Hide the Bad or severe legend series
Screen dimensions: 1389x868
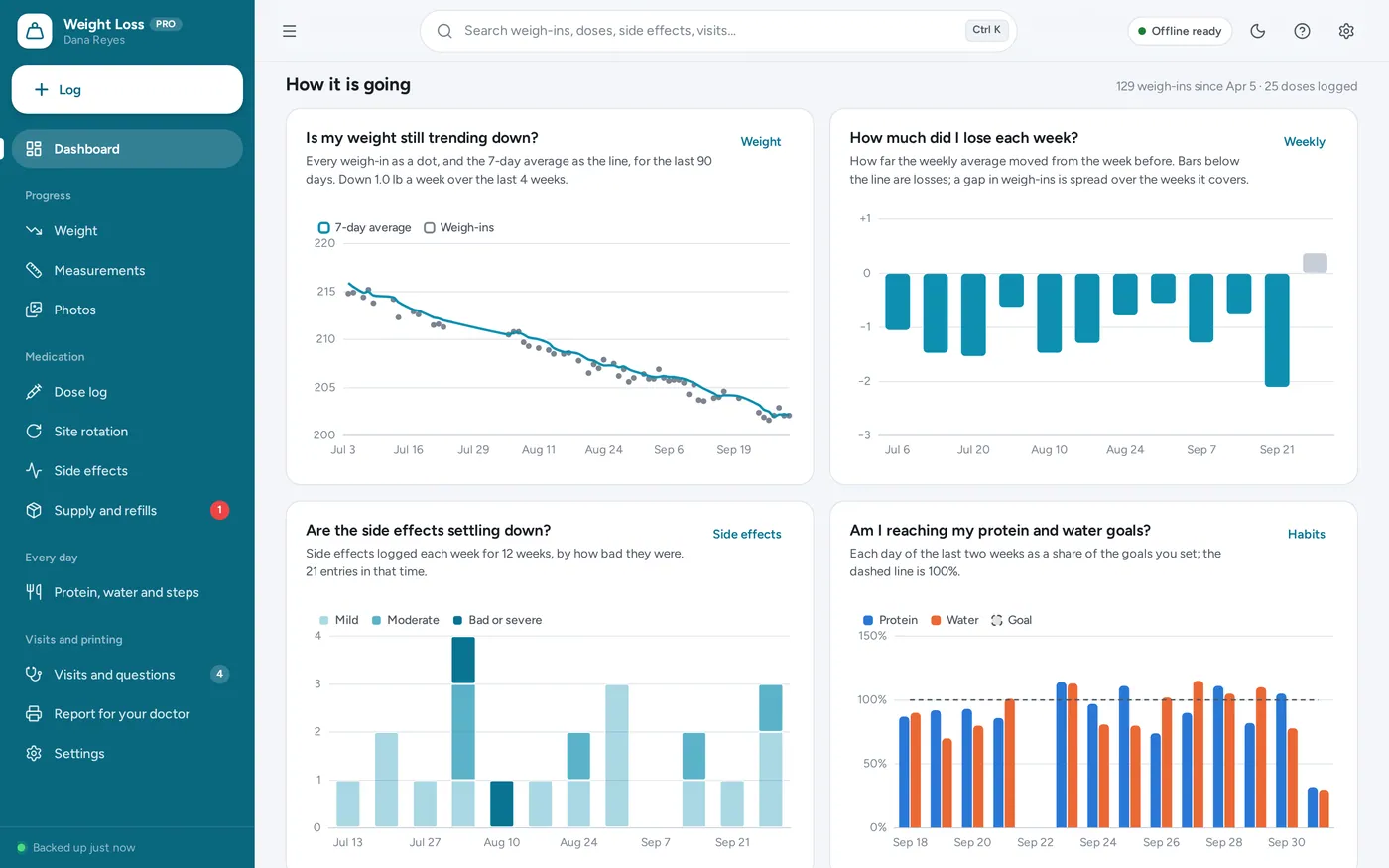pos(497,620)
